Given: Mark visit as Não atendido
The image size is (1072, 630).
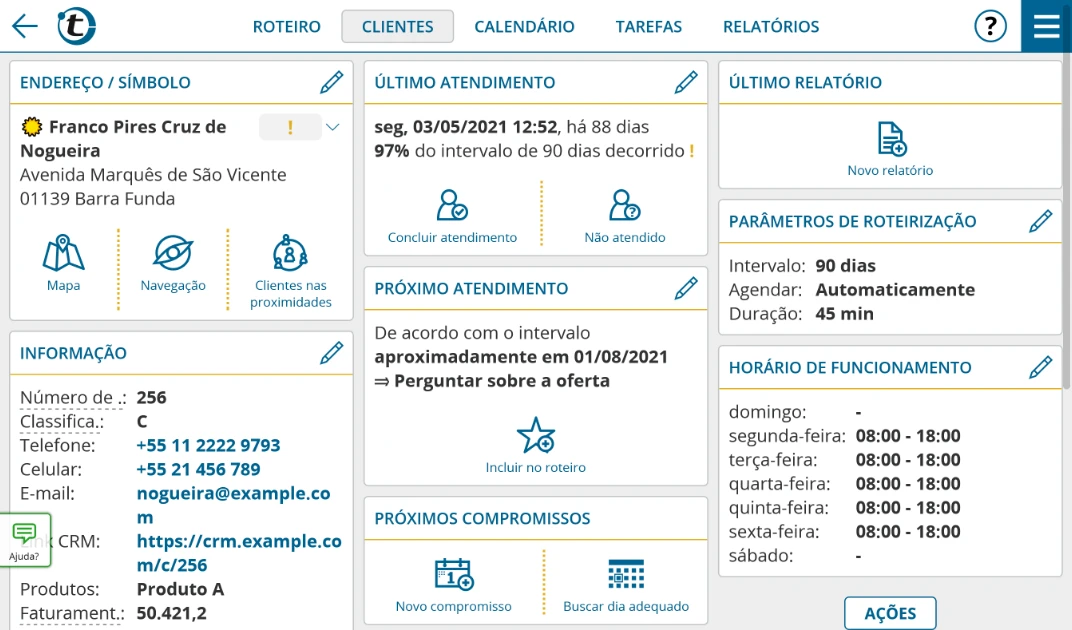Looking at the screenshot, I should click(625, 205).
